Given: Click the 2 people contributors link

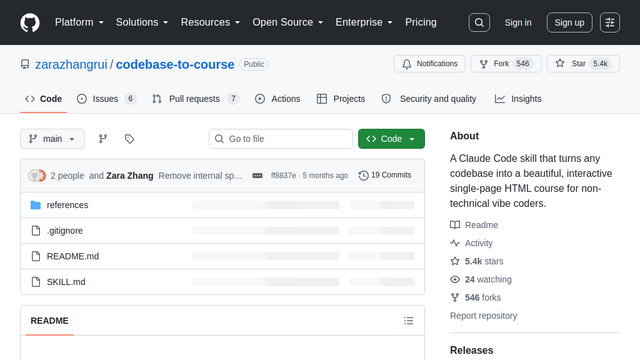Looking at the screenshot, I should 67,176.
